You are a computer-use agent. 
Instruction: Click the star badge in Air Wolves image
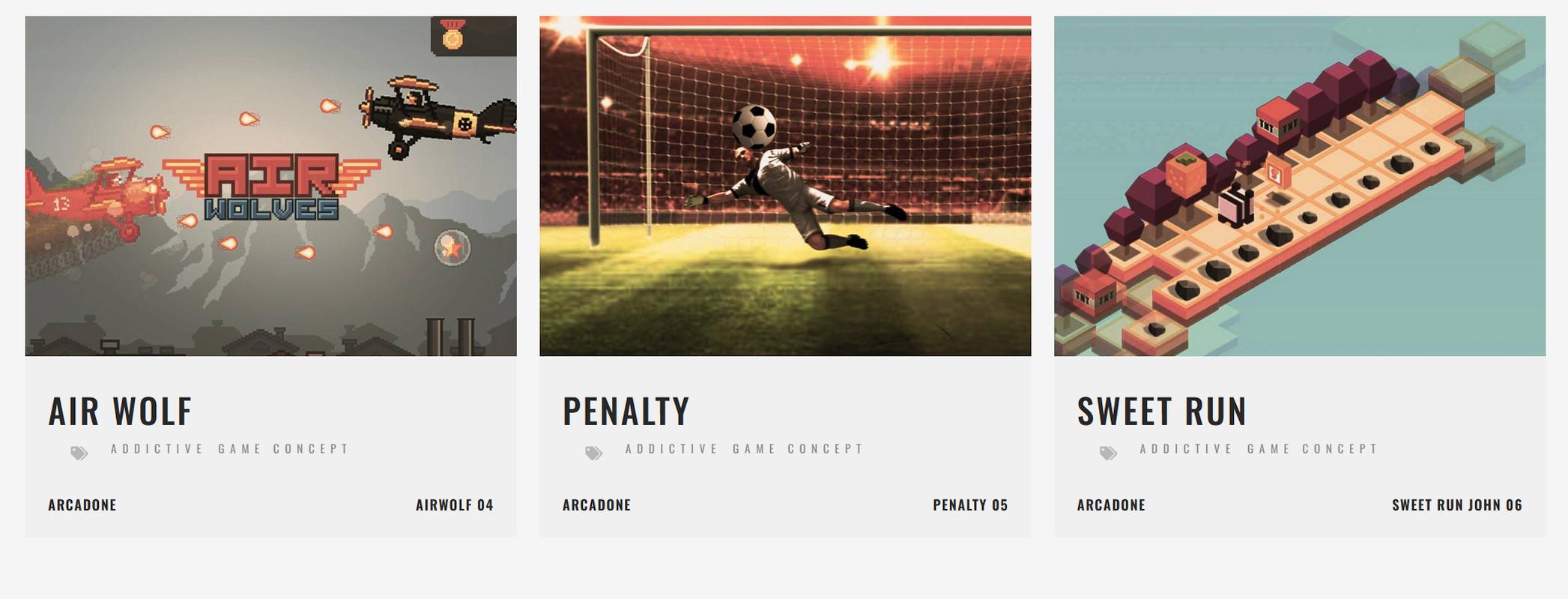(x=452, y=247)
